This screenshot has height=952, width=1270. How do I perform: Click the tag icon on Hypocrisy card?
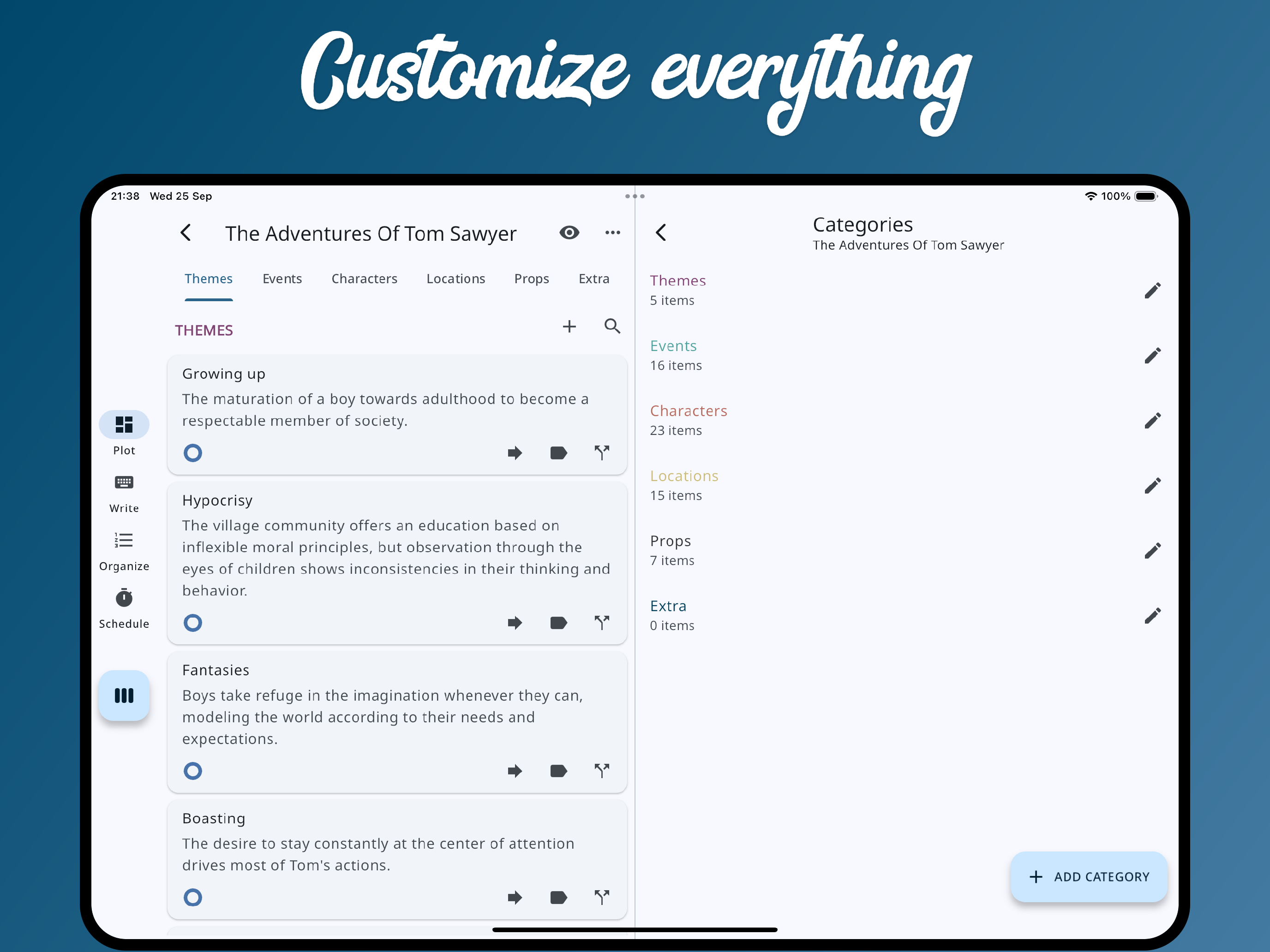(559, 623)
